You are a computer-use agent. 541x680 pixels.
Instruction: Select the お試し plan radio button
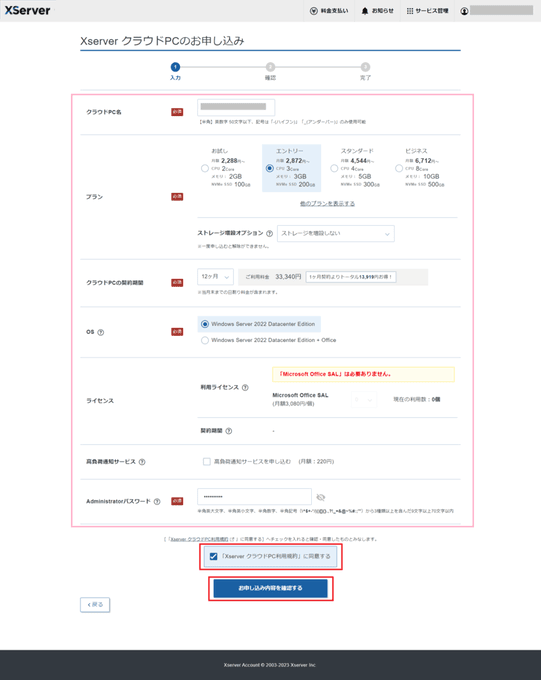(205, 168)
